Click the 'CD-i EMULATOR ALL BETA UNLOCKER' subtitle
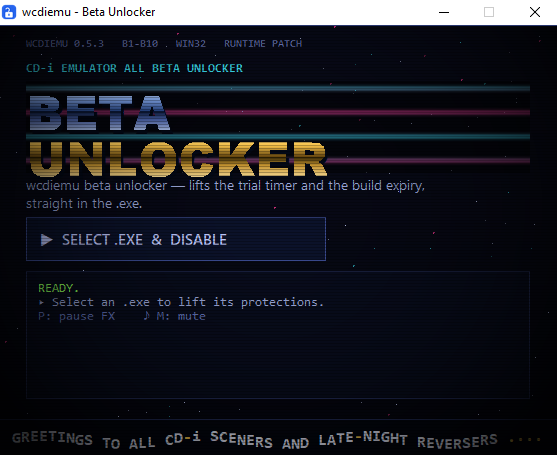The height and width of the screenshot is (455, 557). click(134, 68)
